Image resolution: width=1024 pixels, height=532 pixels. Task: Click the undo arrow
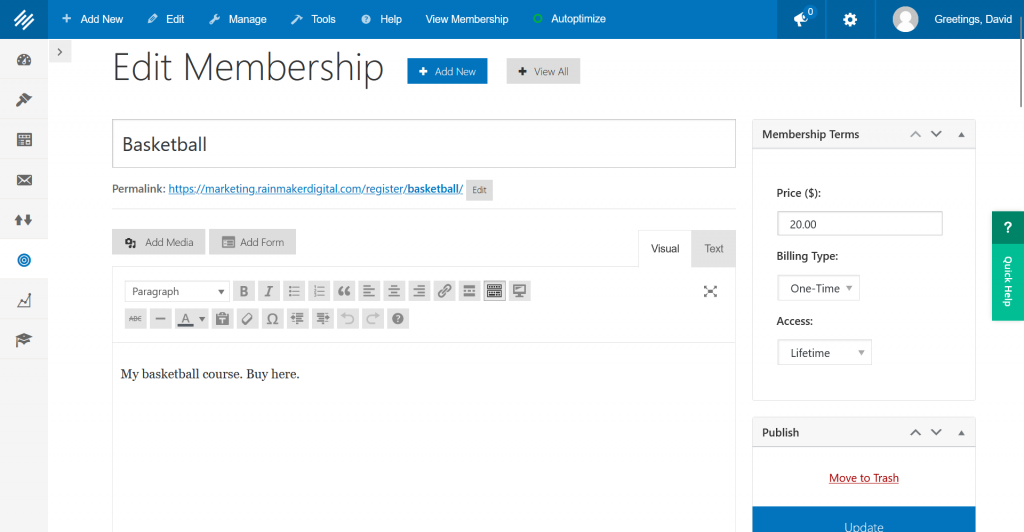347,319
